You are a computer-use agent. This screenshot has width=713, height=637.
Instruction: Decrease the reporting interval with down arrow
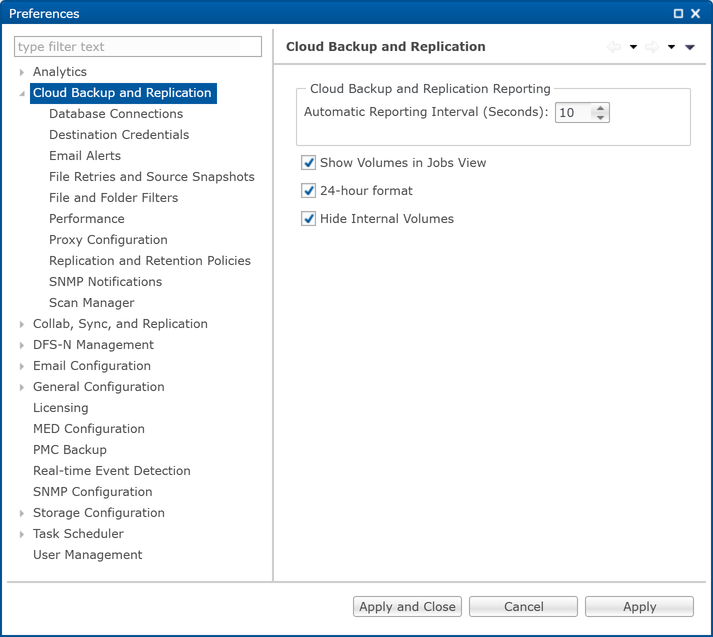click(x=600, y=117)
